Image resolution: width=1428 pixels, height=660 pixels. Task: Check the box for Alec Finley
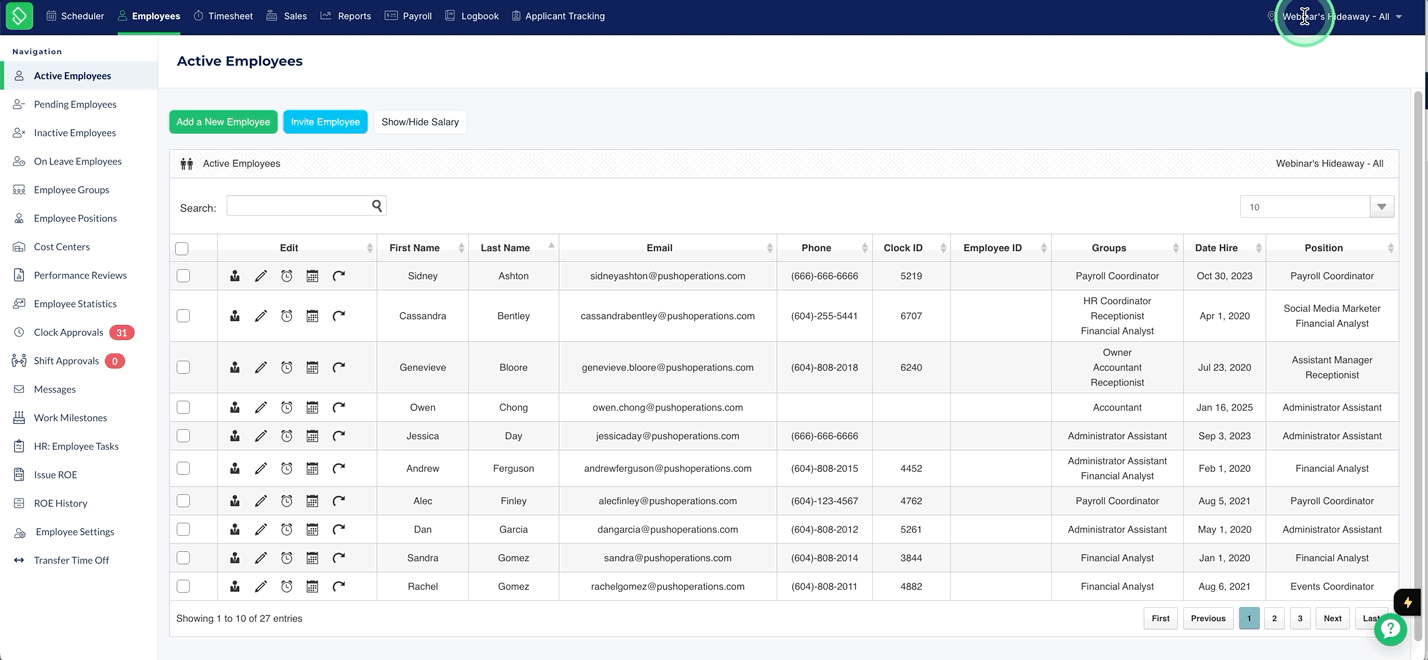coord(183,501)
